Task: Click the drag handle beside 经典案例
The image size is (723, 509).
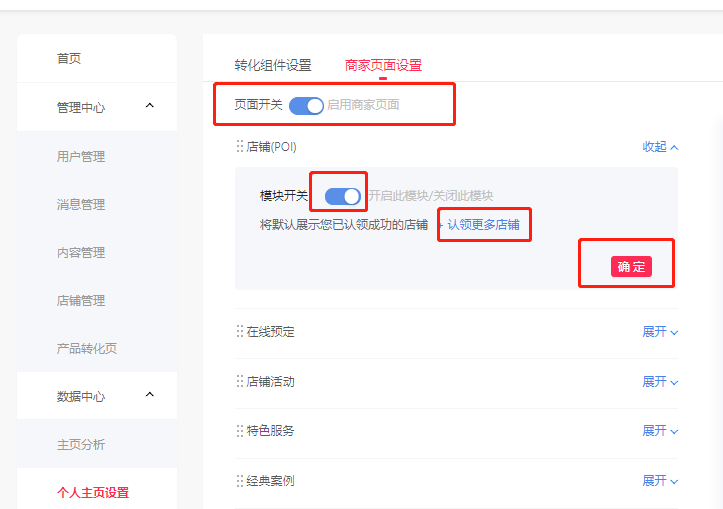Action: tap(240, 481)
